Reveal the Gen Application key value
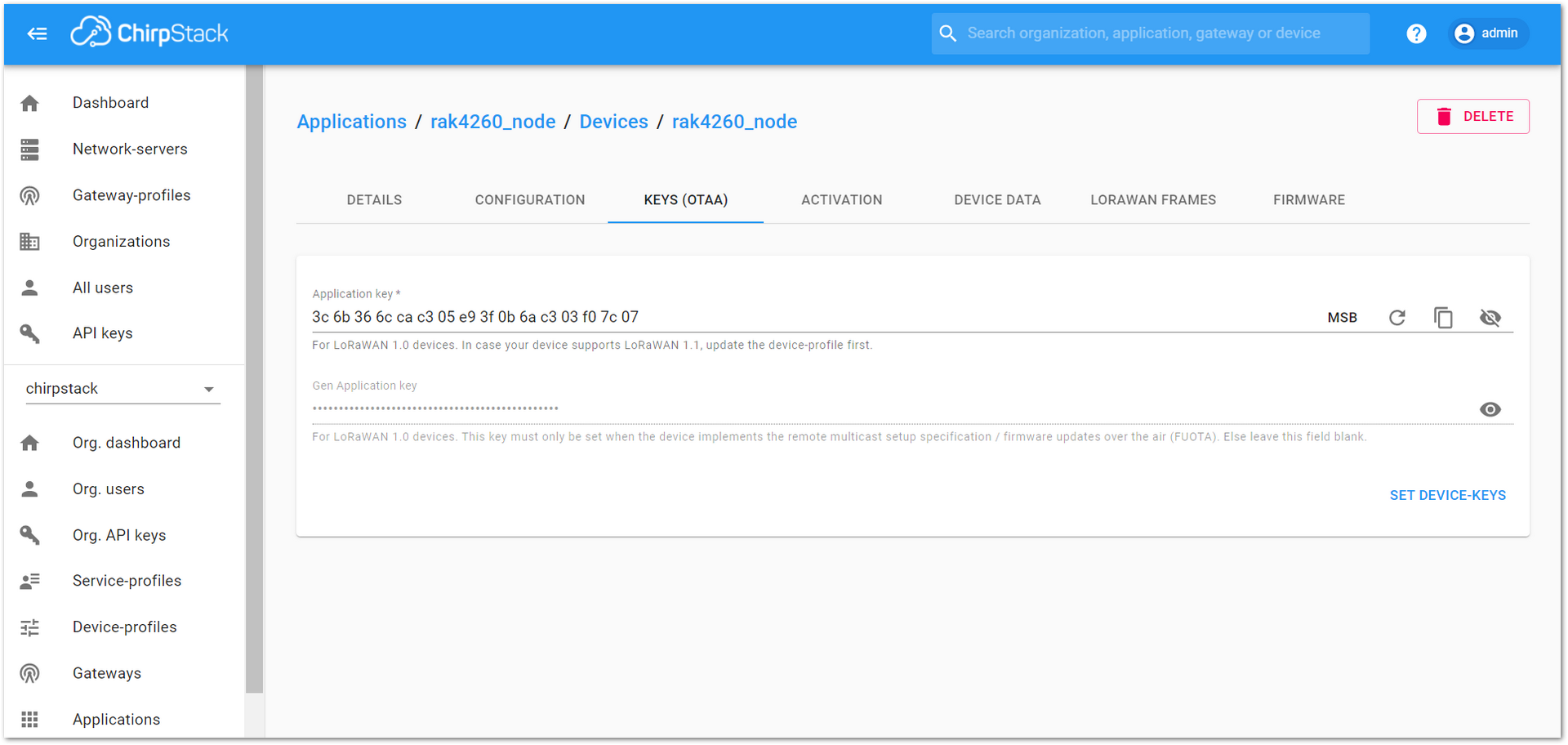1568x745 pixels. 1490,409
